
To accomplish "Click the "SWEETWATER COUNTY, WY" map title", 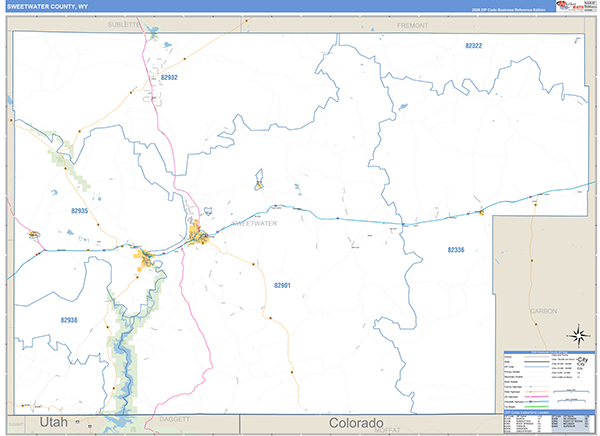I will pos(47,7).
